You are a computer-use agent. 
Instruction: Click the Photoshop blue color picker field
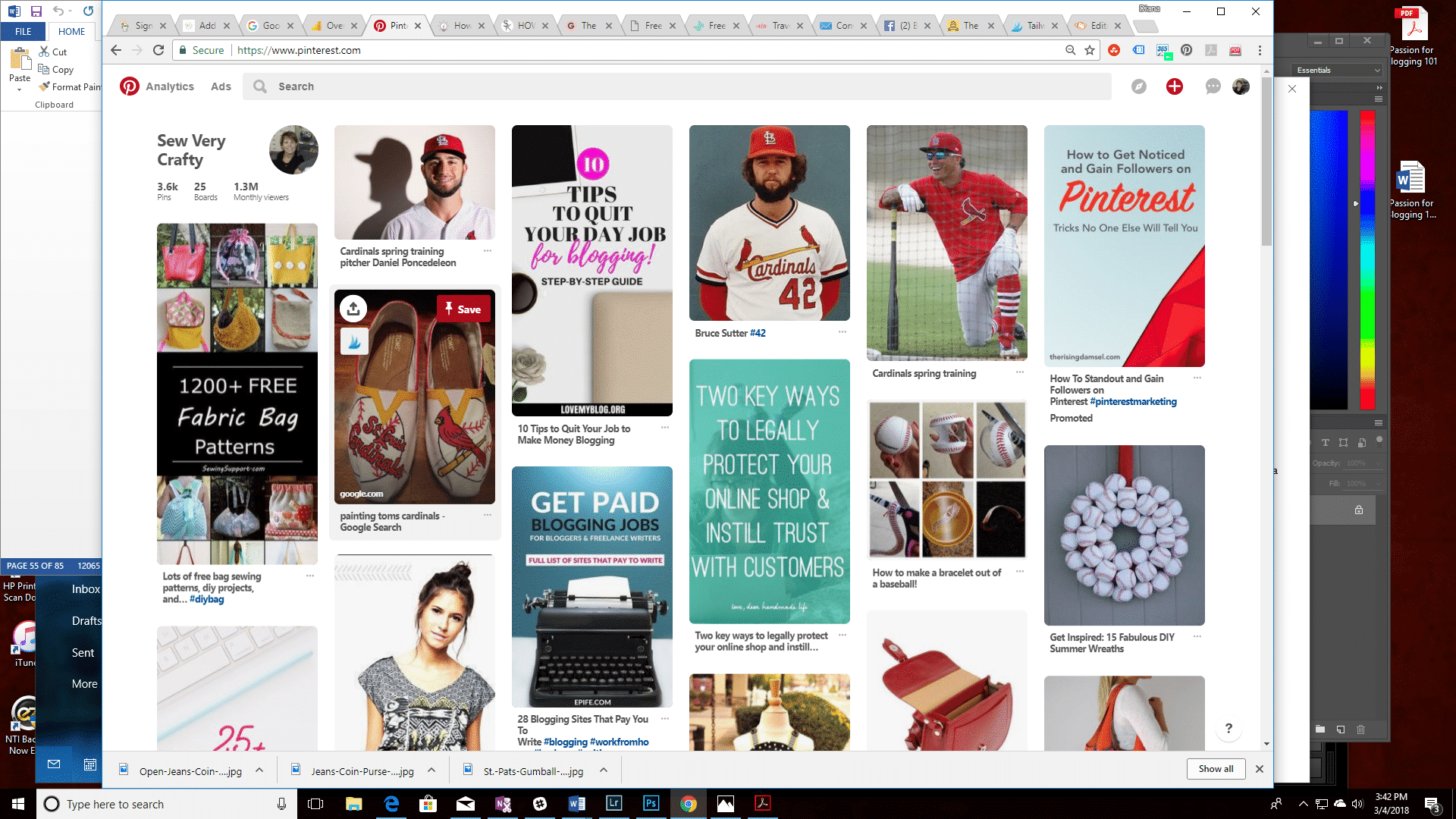click(1329, 259)
